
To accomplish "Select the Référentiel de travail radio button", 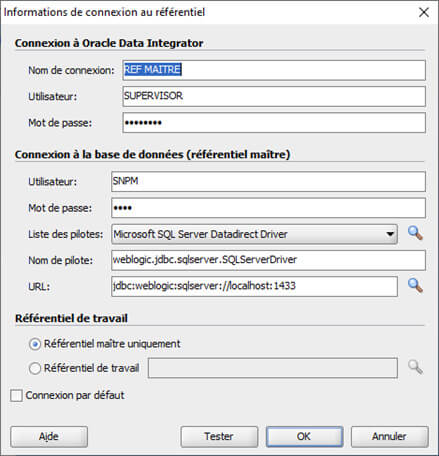I will [35, 368].
